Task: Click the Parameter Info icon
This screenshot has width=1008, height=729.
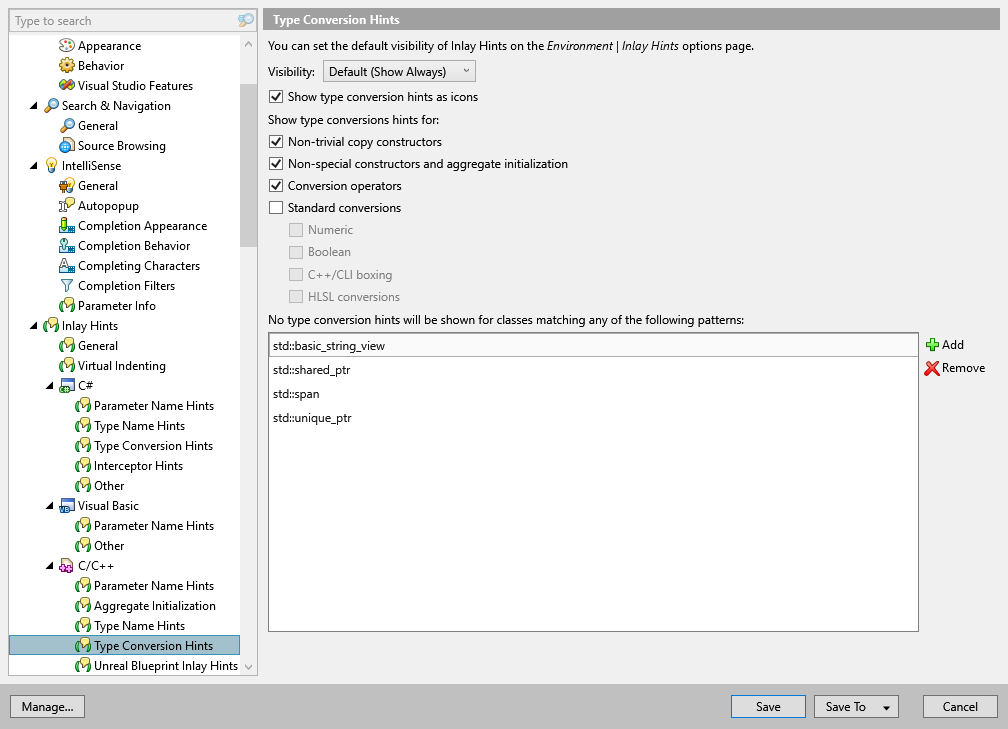Action: (66, 306)
